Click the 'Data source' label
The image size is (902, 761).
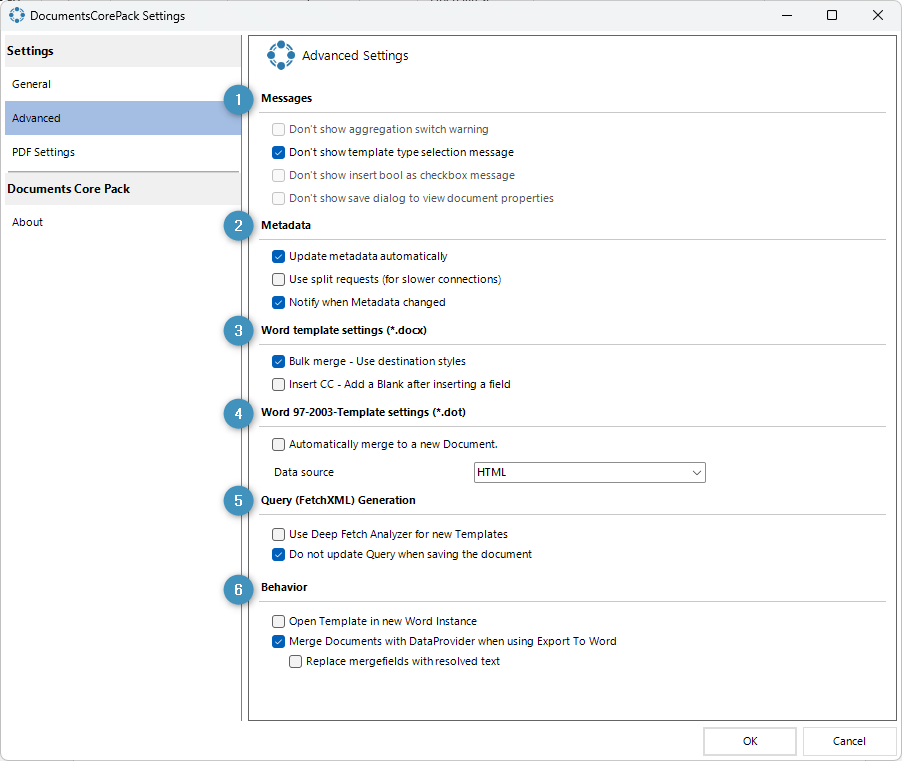(x=304, y=472)
